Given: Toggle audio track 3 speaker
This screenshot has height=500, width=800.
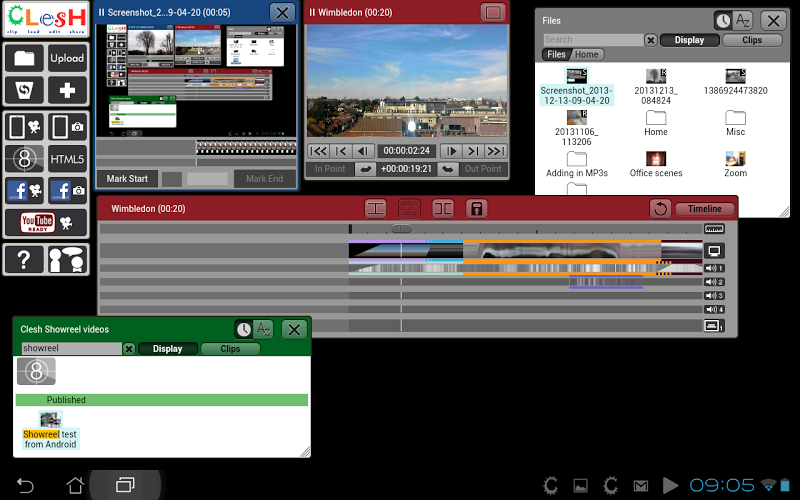Looking at the screenshot, I should [714, 296].
